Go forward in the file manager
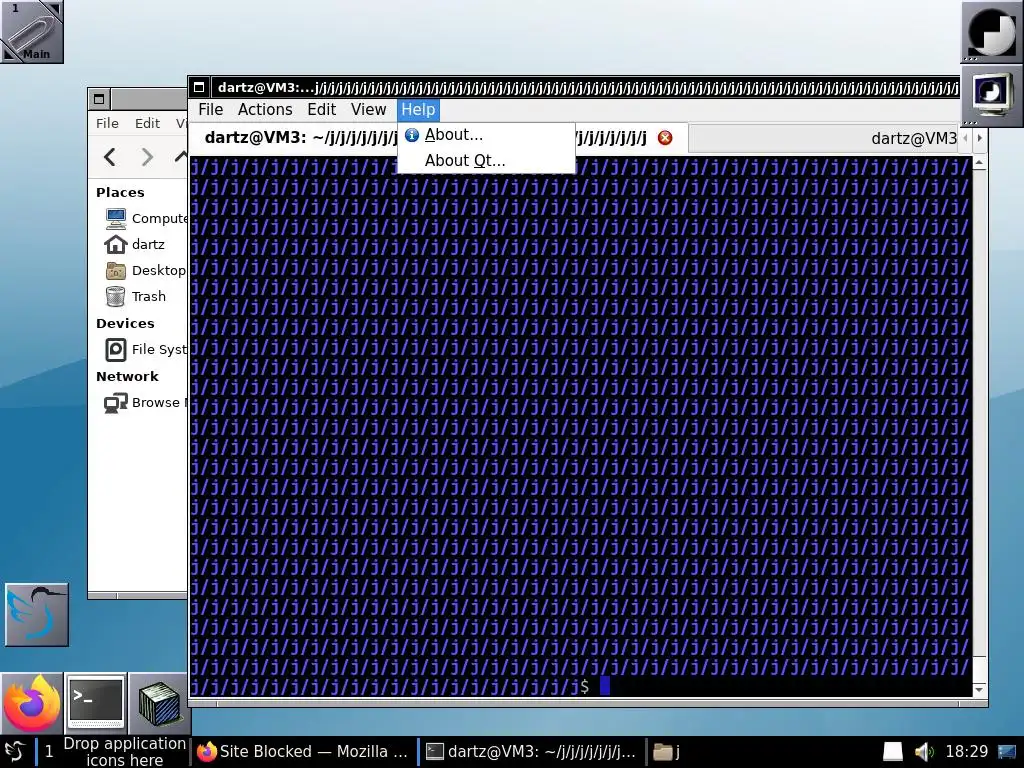 pos(147,157)
